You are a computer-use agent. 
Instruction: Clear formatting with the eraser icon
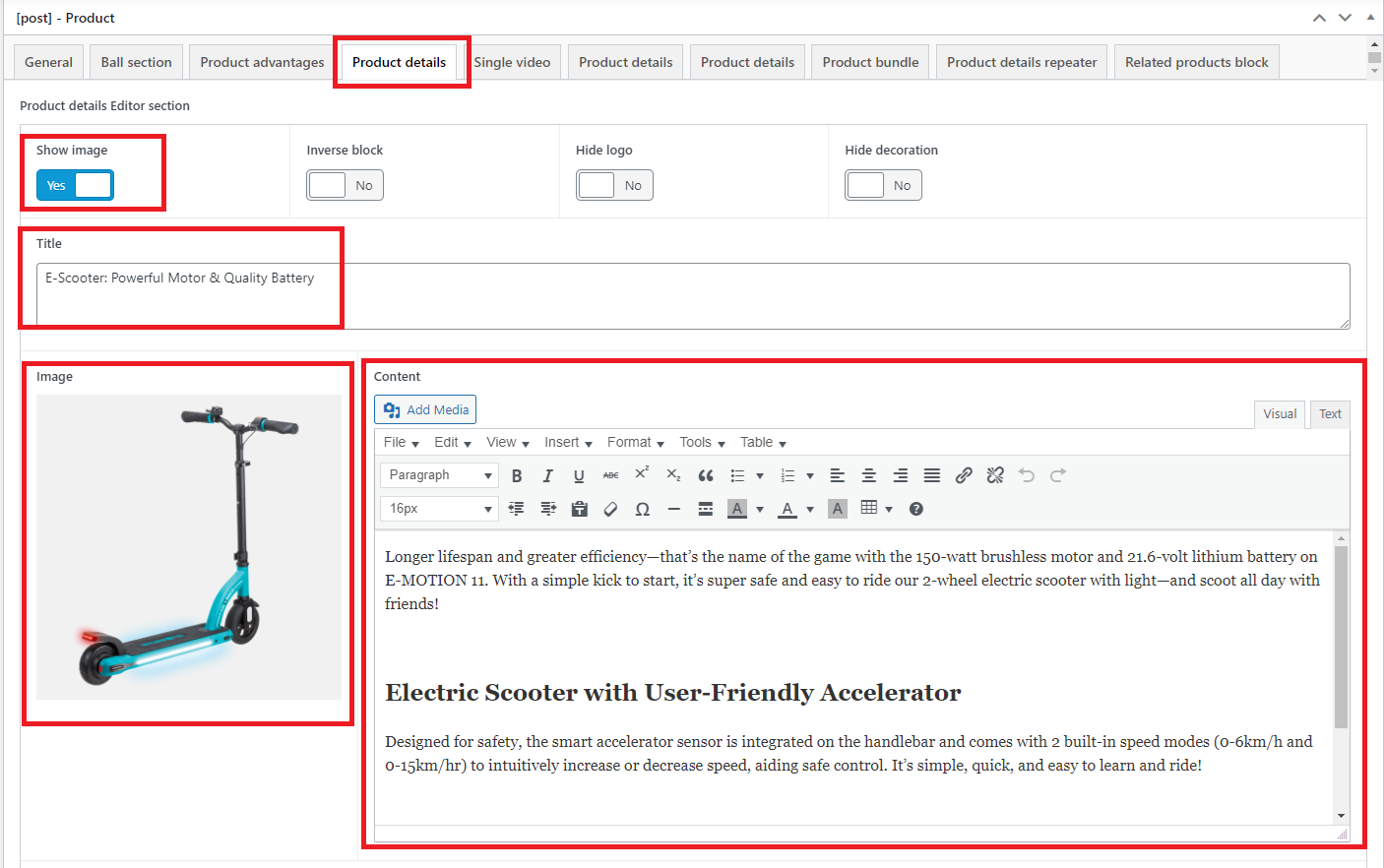(x=610, y=509)
